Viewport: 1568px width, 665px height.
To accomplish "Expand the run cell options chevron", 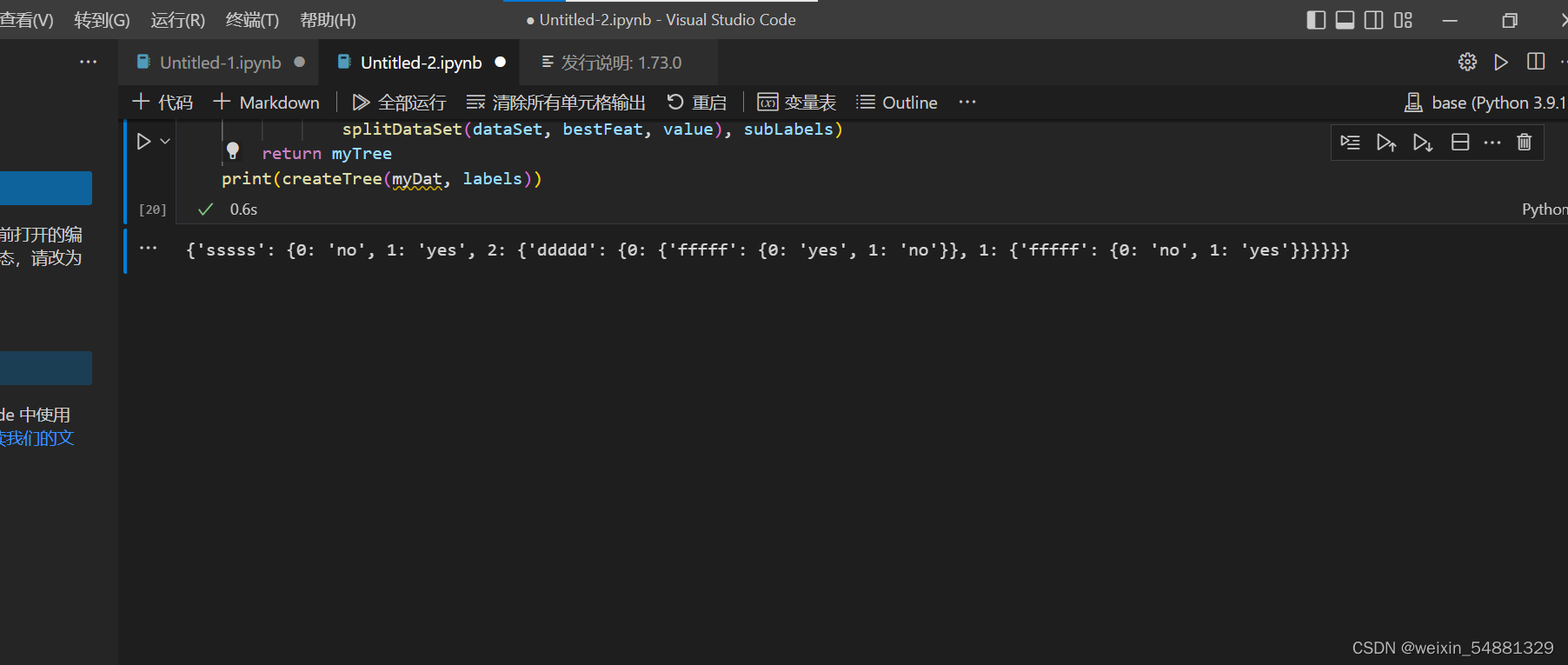I will tap(165, 141).
